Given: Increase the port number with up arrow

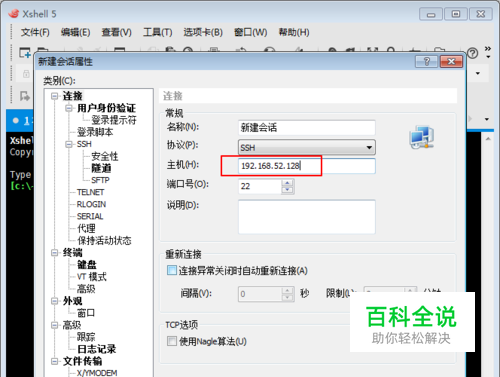Looking at the screenshot, I should (287, 183).
